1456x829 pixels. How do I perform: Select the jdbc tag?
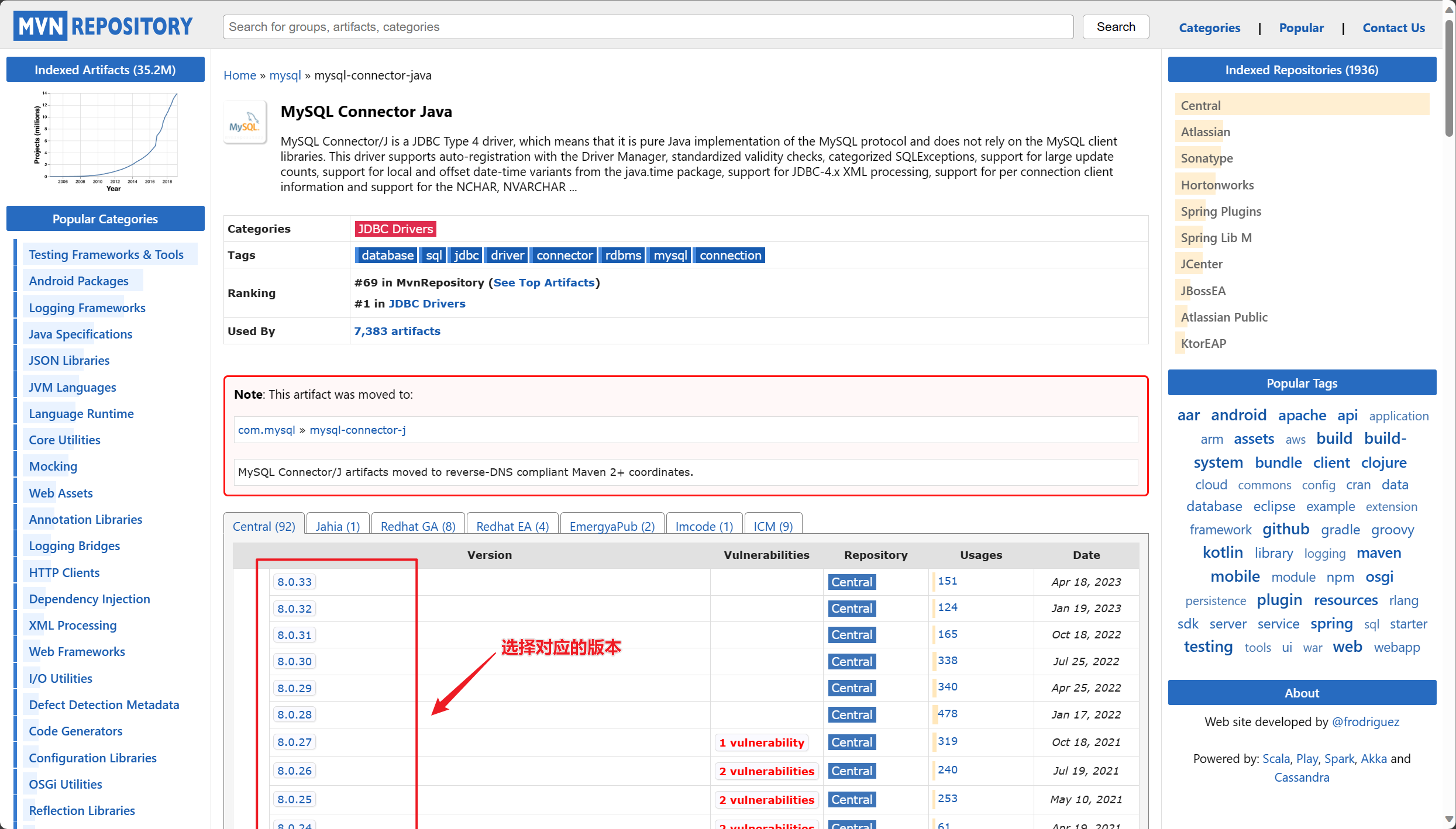pyautogui.click(x=466, y=255)
